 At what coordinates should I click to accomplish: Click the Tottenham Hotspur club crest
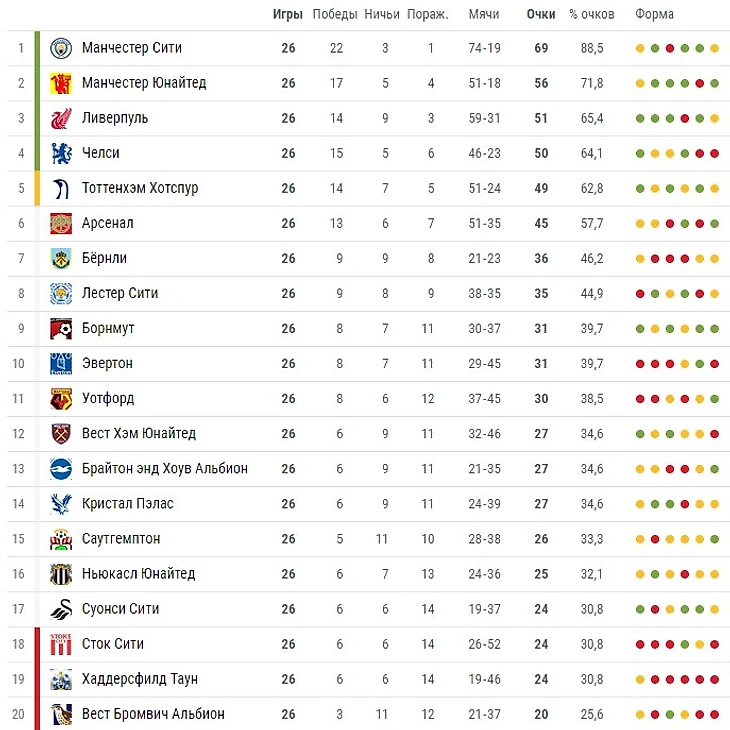61,188
